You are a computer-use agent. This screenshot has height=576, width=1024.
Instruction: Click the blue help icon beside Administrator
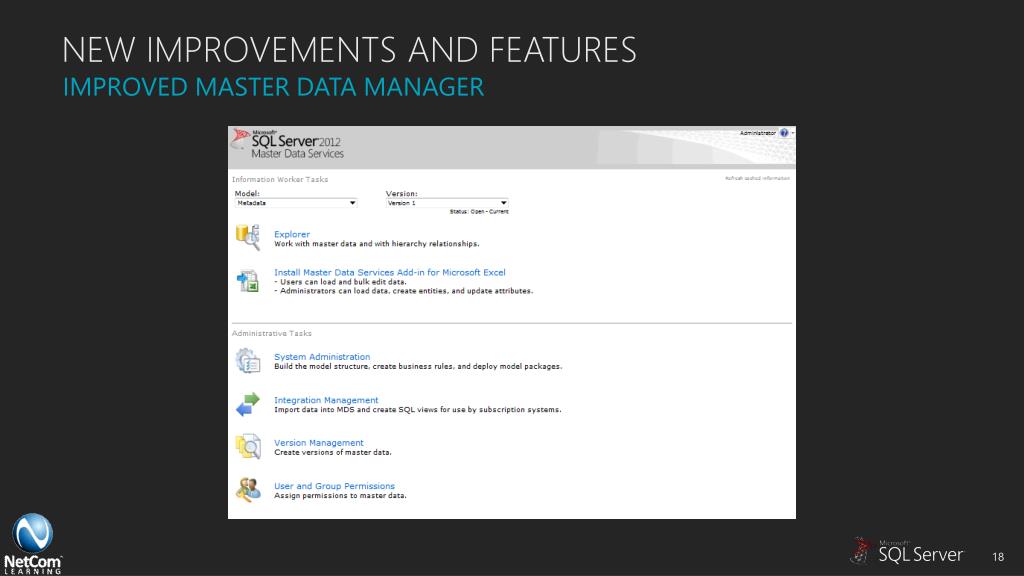[x=784, y=133]
